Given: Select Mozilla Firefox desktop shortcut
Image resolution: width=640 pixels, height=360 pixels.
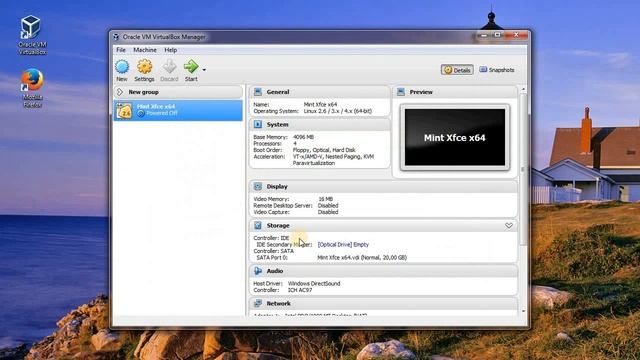Looking at the screenshot, I should (x=32, y=88).
